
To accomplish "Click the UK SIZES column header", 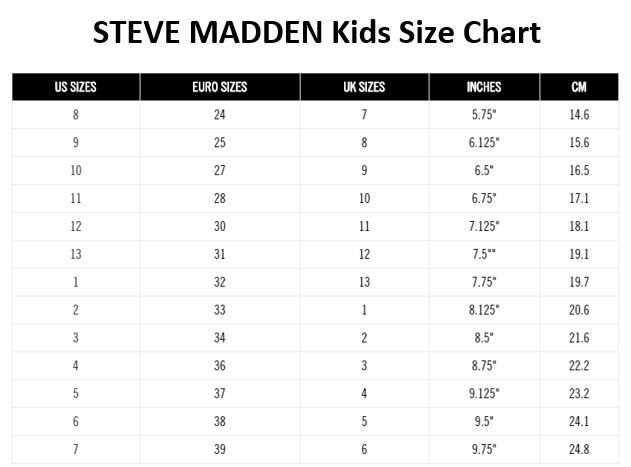I will [364, 87].
